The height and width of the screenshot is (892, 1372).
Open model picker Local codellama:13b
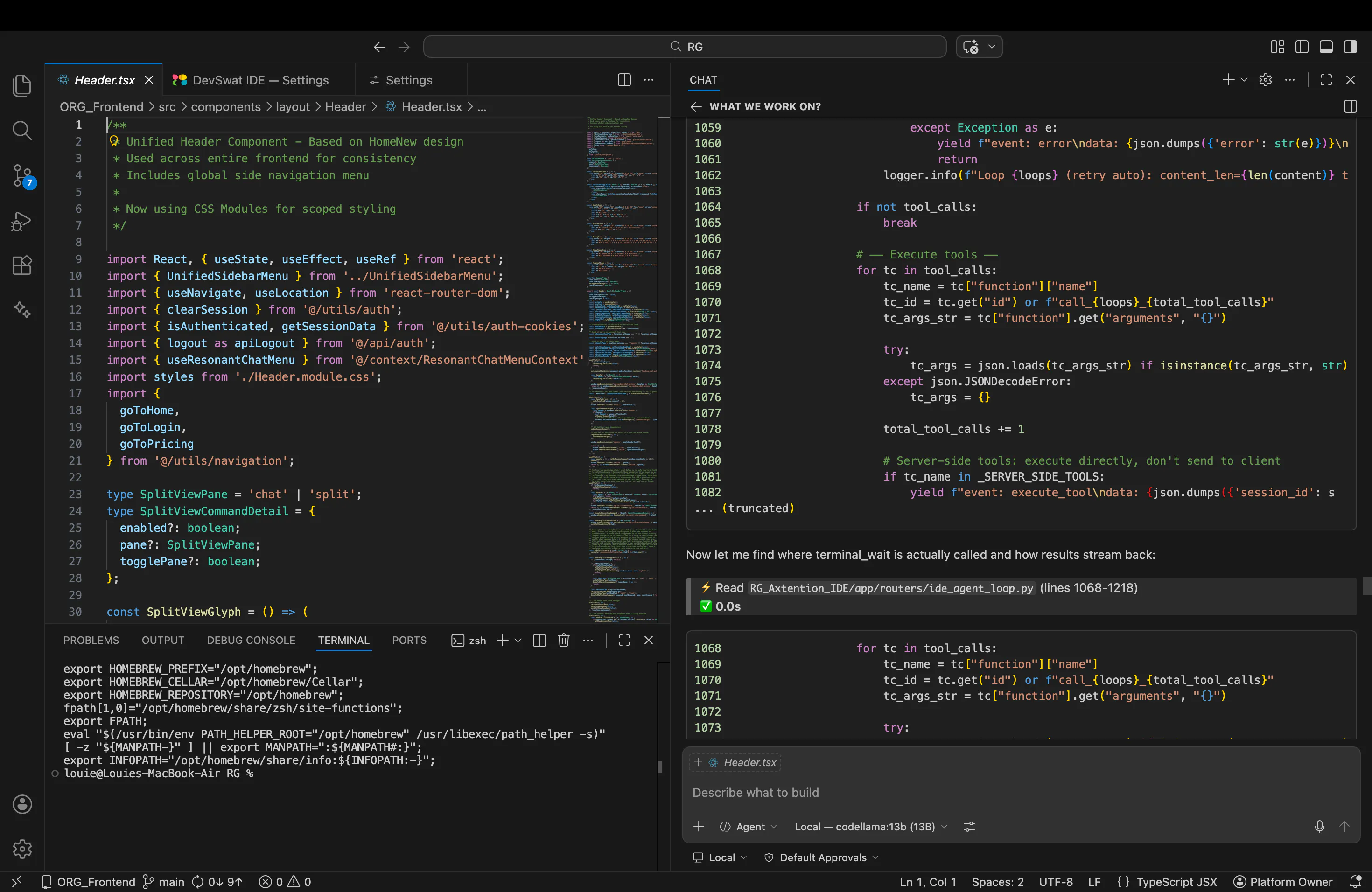(871, 826)
